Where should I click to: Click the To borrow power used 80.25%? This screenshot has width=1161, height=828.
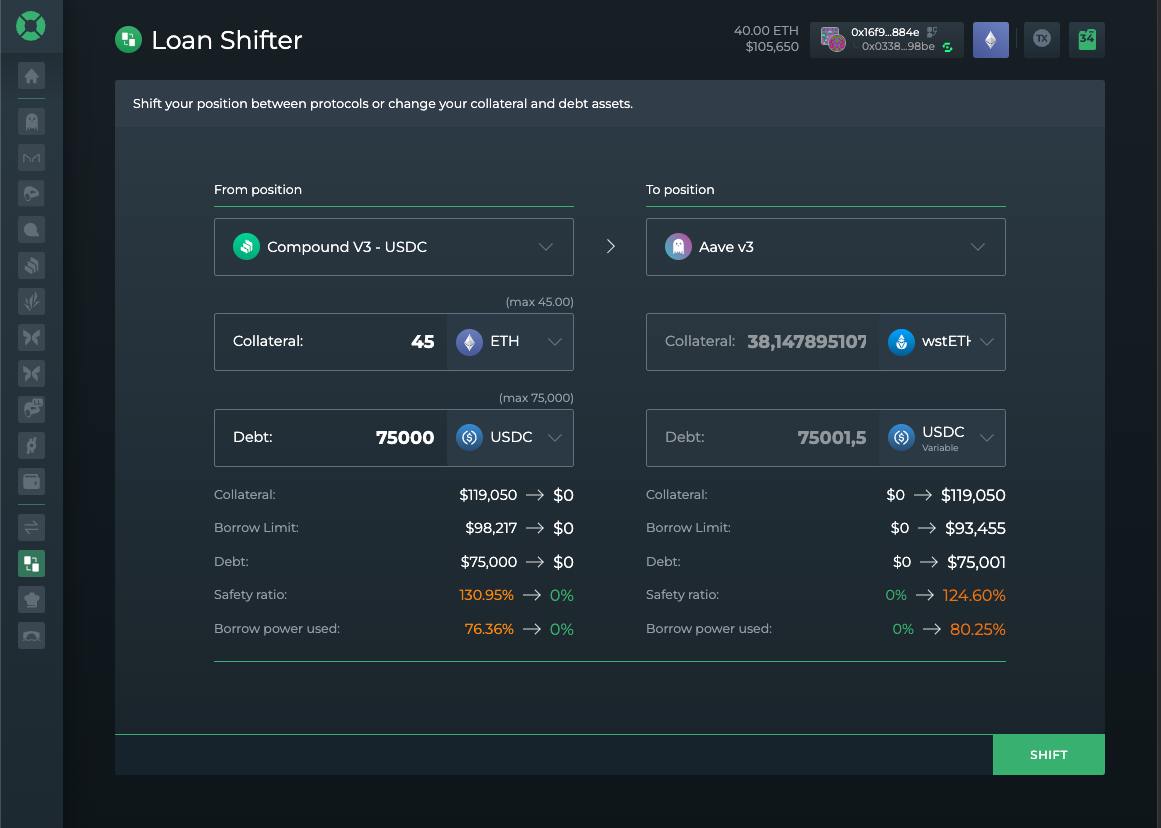[x=977, y=629]
